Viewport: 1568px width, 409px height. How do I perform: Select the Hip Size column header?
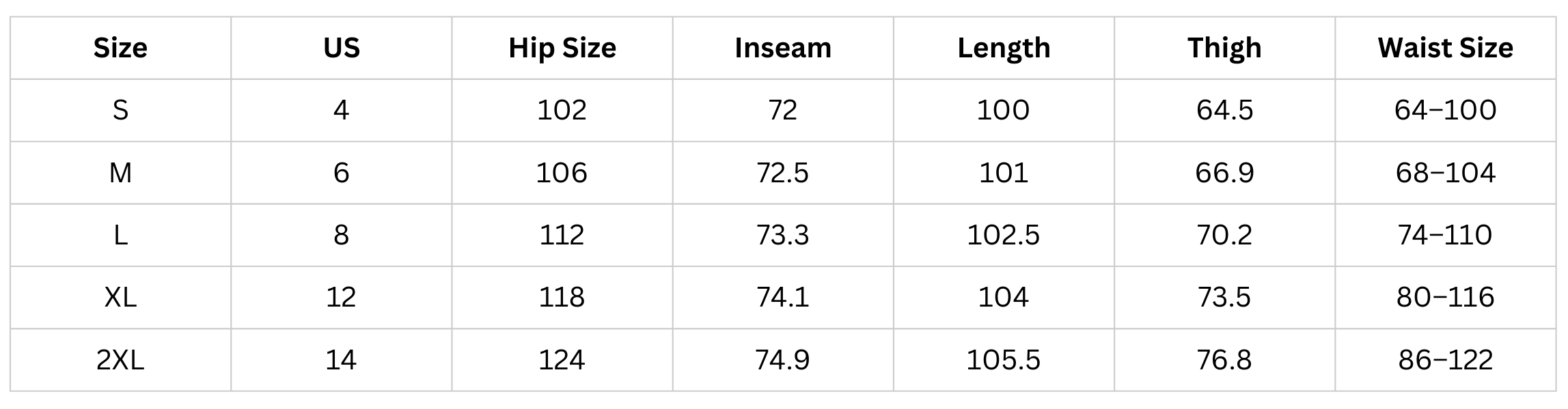click(562, 48)
